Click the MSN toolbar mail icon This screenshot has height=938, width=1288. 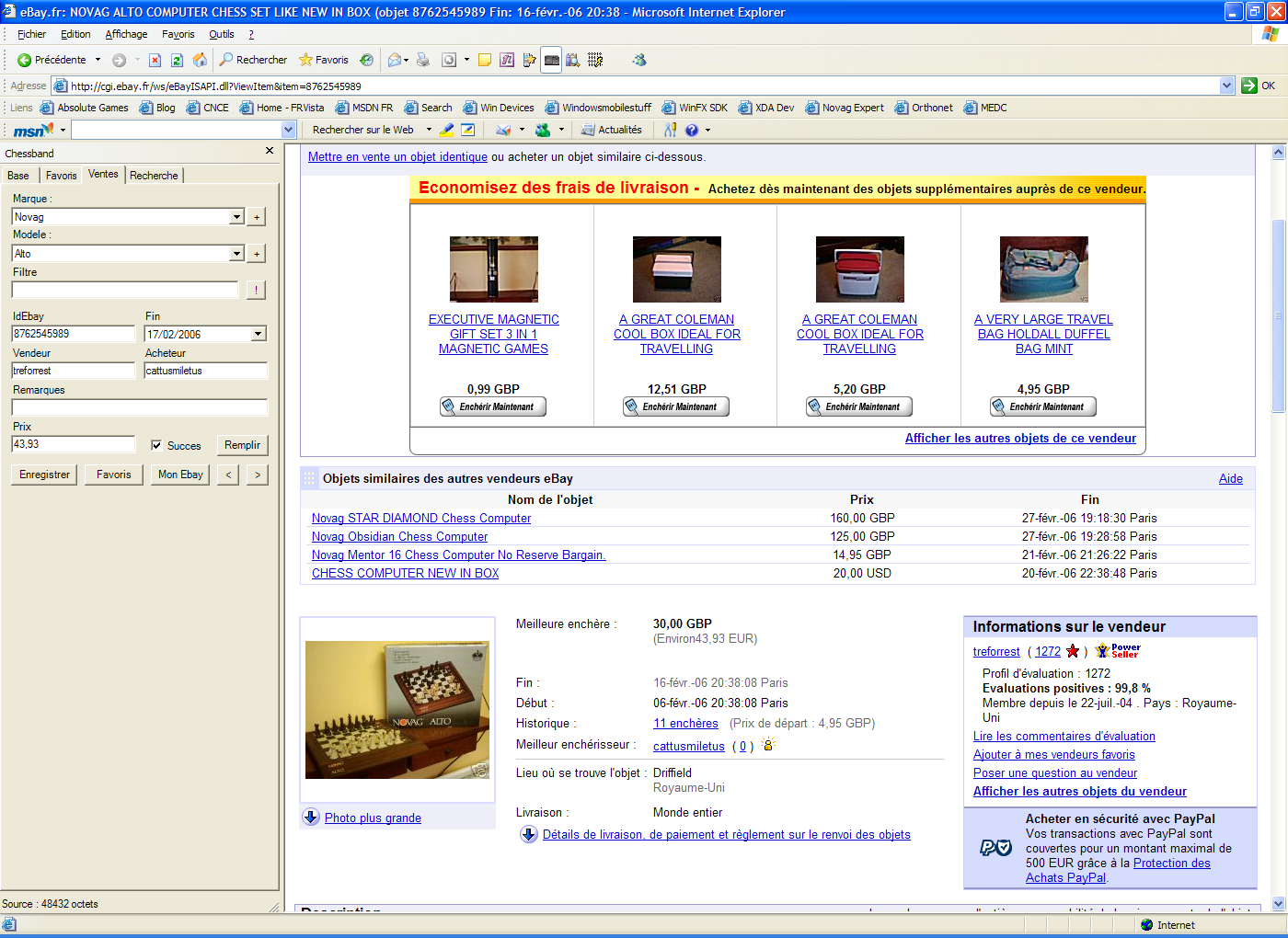502,131
